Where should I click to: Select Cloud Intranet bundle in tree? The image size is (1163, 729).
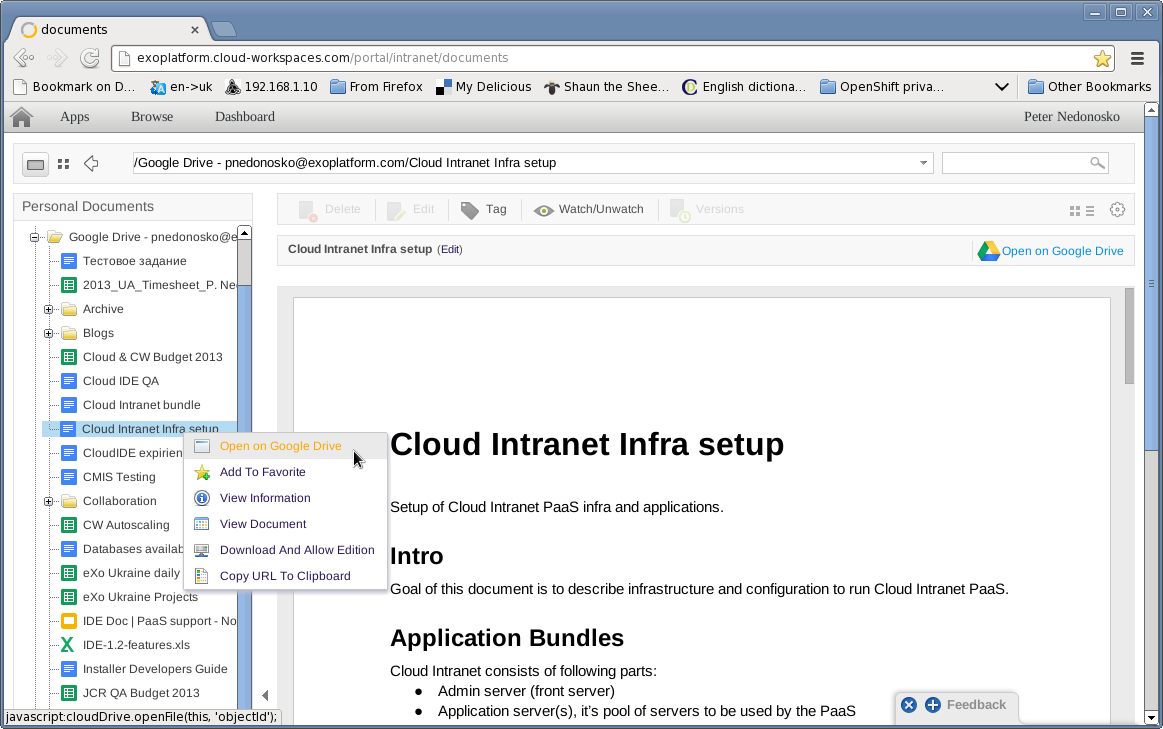pos(141,405)
